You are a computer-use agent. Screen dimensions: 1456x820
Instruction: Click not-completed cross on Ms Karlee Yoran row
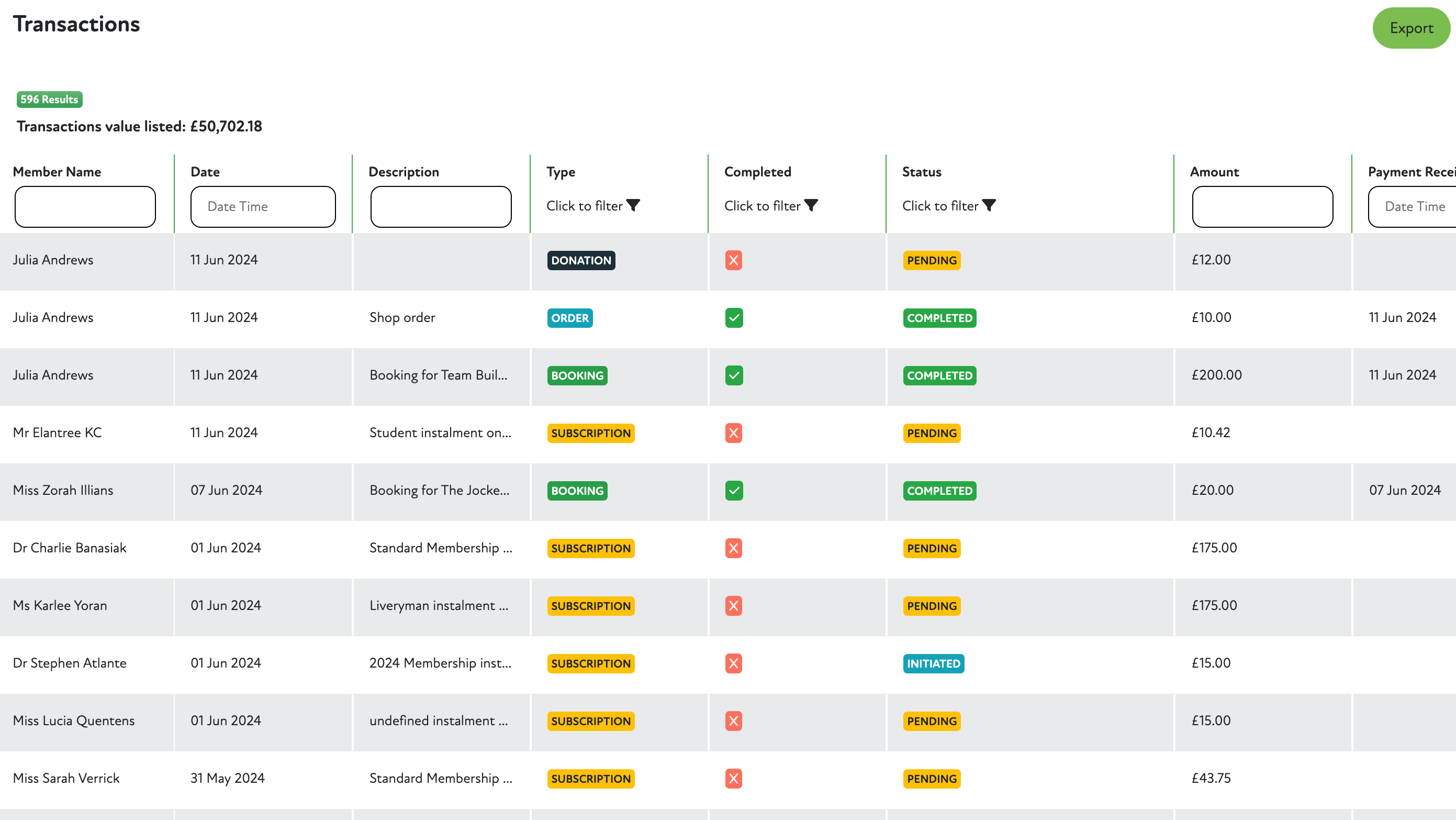click(x=733, y=606)
